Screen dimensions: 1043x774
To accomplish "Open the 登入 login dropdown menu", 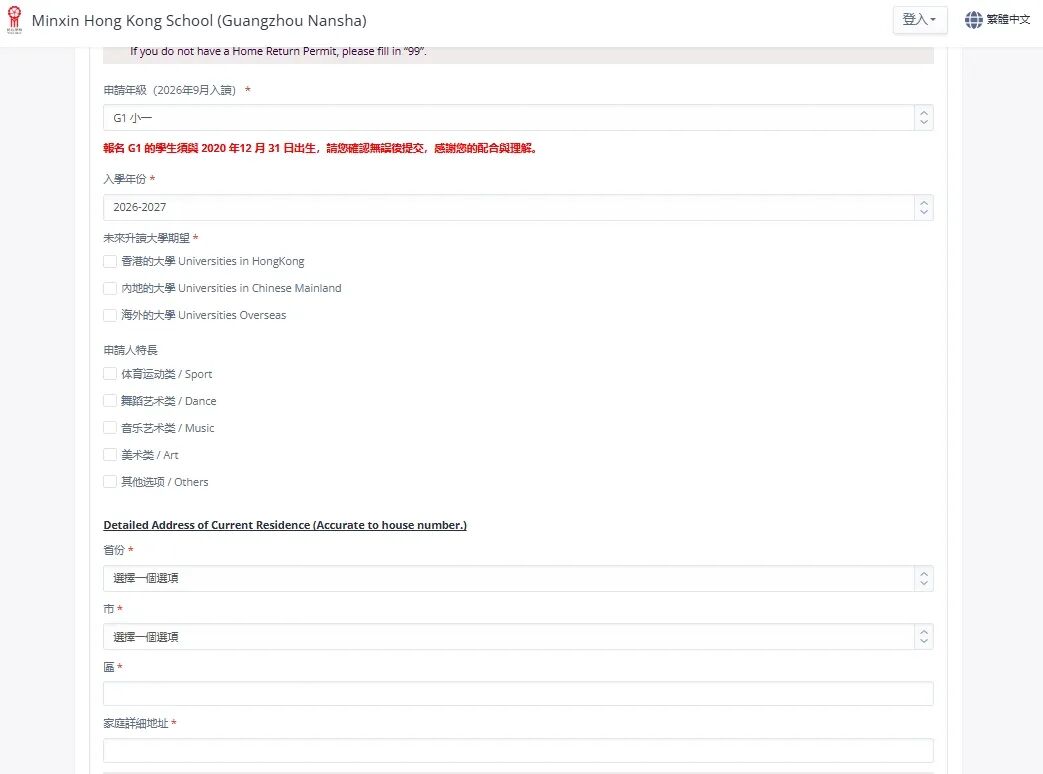I will 919,20.
